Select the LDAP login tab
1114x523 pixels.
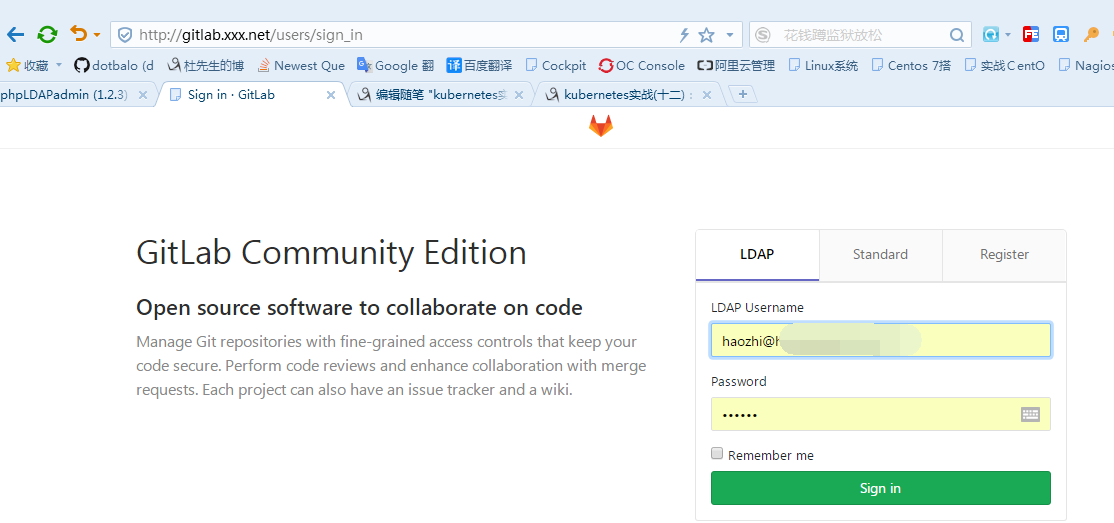[757, 254]
